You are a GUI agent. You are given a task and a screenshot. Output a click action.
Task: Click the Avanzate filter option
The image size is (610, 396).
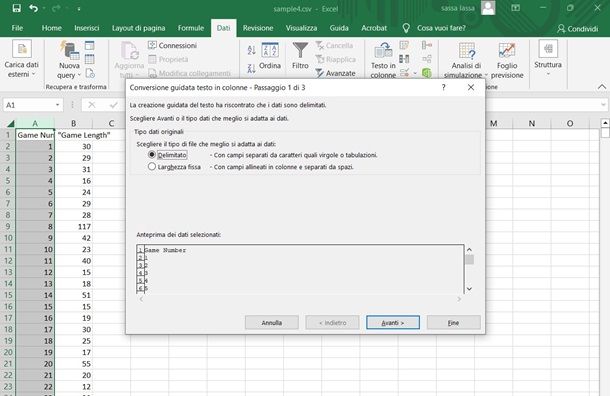click(335, 73)
